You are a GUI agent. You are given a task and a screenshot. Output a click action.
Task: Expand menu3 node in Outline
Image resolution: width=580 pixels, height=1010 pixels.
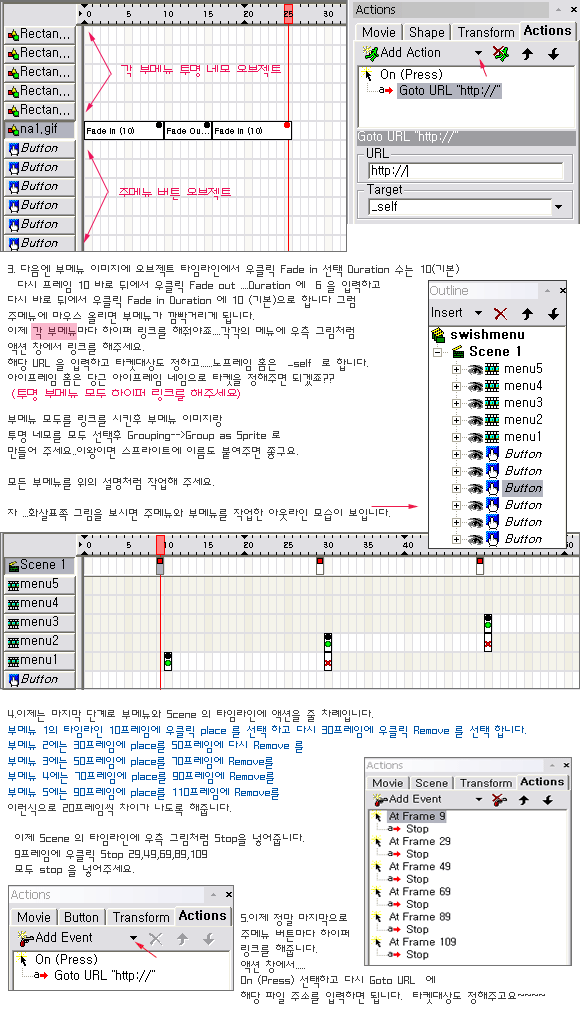[456, 403]
